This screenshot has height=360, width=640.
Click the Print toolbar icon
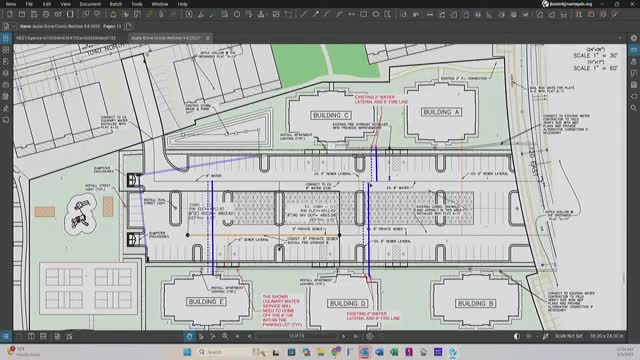click(46, 14)
